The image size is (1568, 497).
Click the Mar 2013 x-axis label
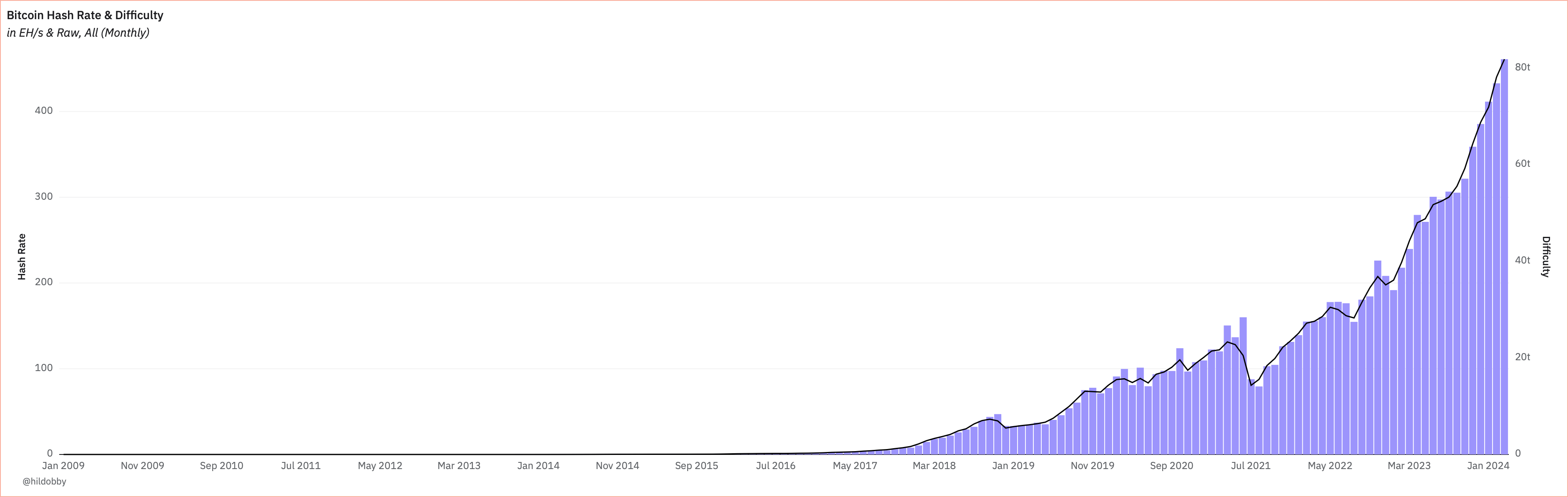[x=459, y=466]
